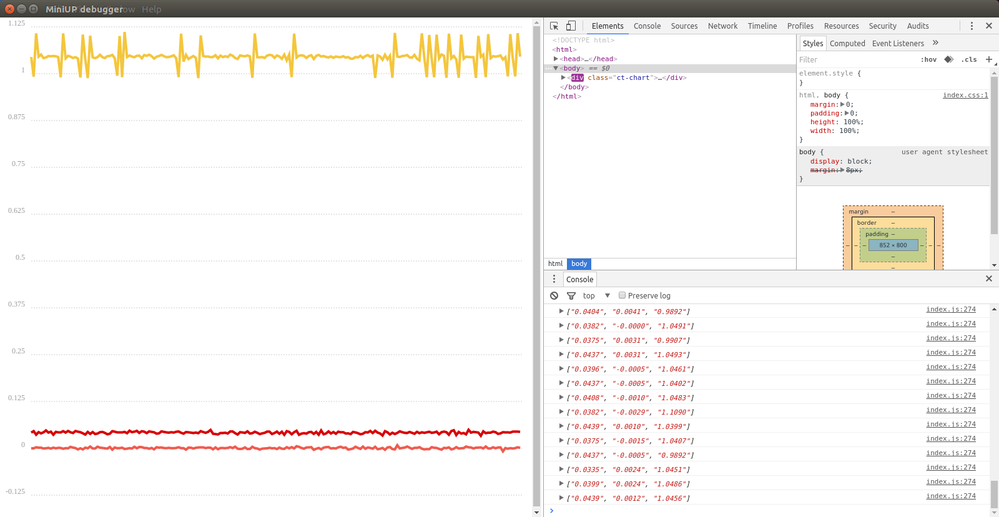Expand console entry ending with "1.1090"
This screenshot has height=517, width=999.
click(561, 412)
